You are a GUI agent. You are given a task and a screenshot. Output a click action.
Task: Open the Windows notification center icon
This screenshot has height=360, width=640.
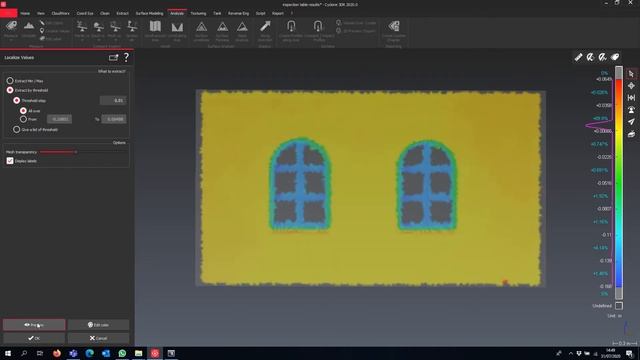tap(629, 353)
